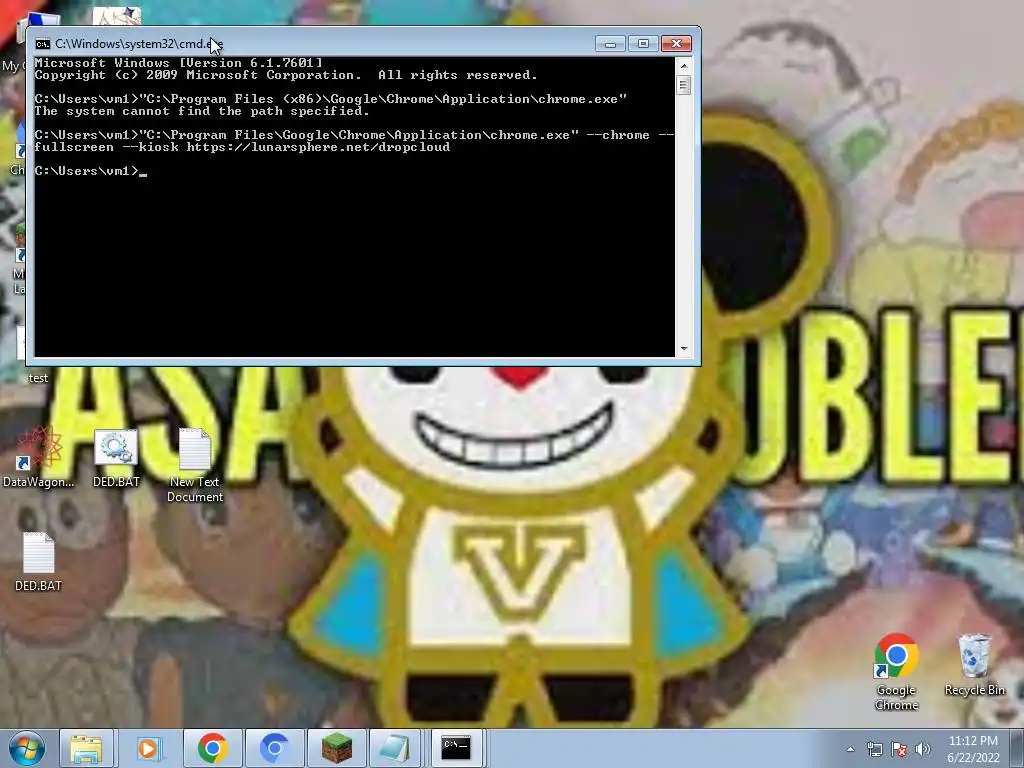Open the Windows Start orb
This screenshot has width=1024, height=768.
(x=27, y=748)
